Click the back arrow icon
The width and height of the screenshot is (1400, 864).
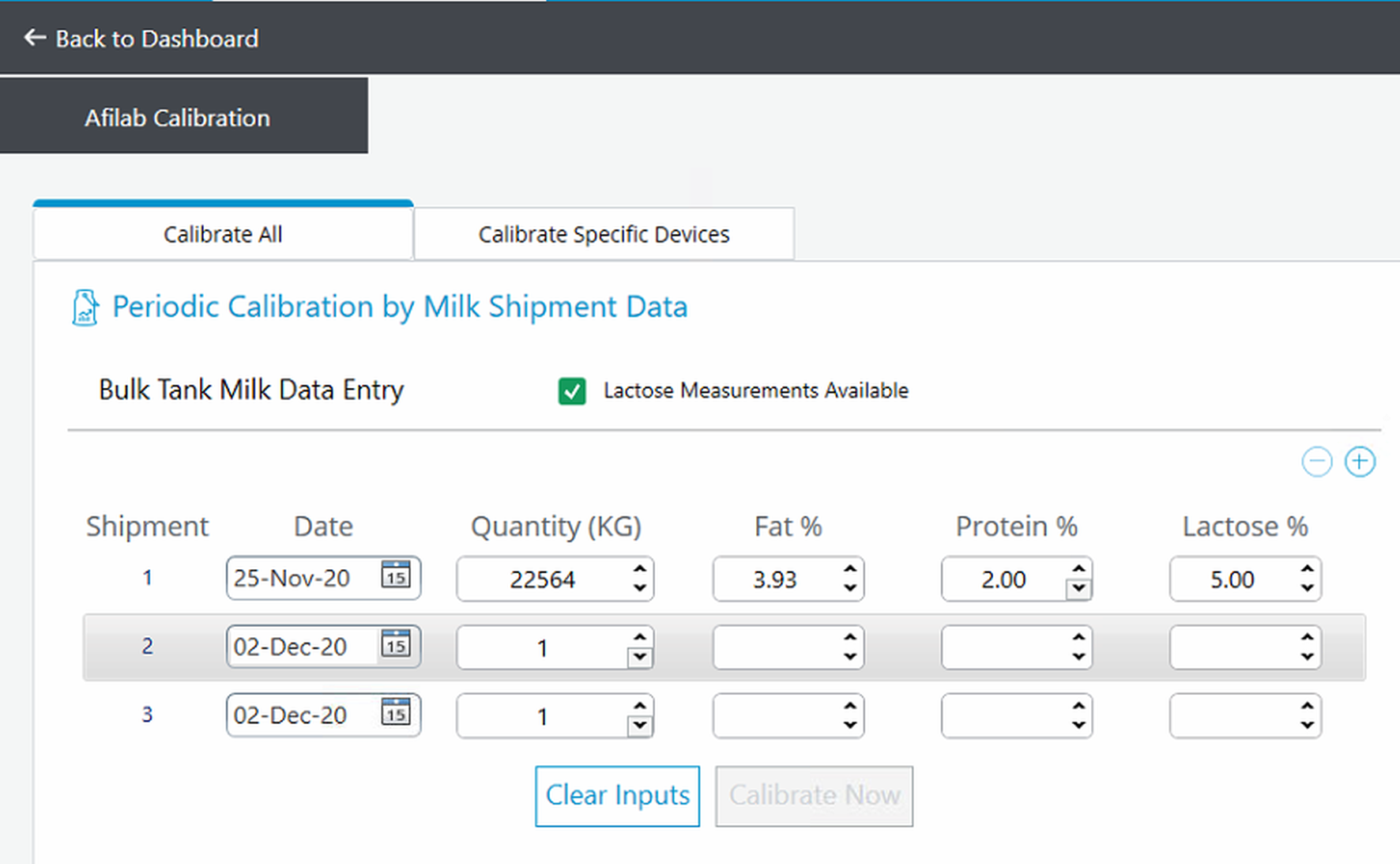[35, 38]
